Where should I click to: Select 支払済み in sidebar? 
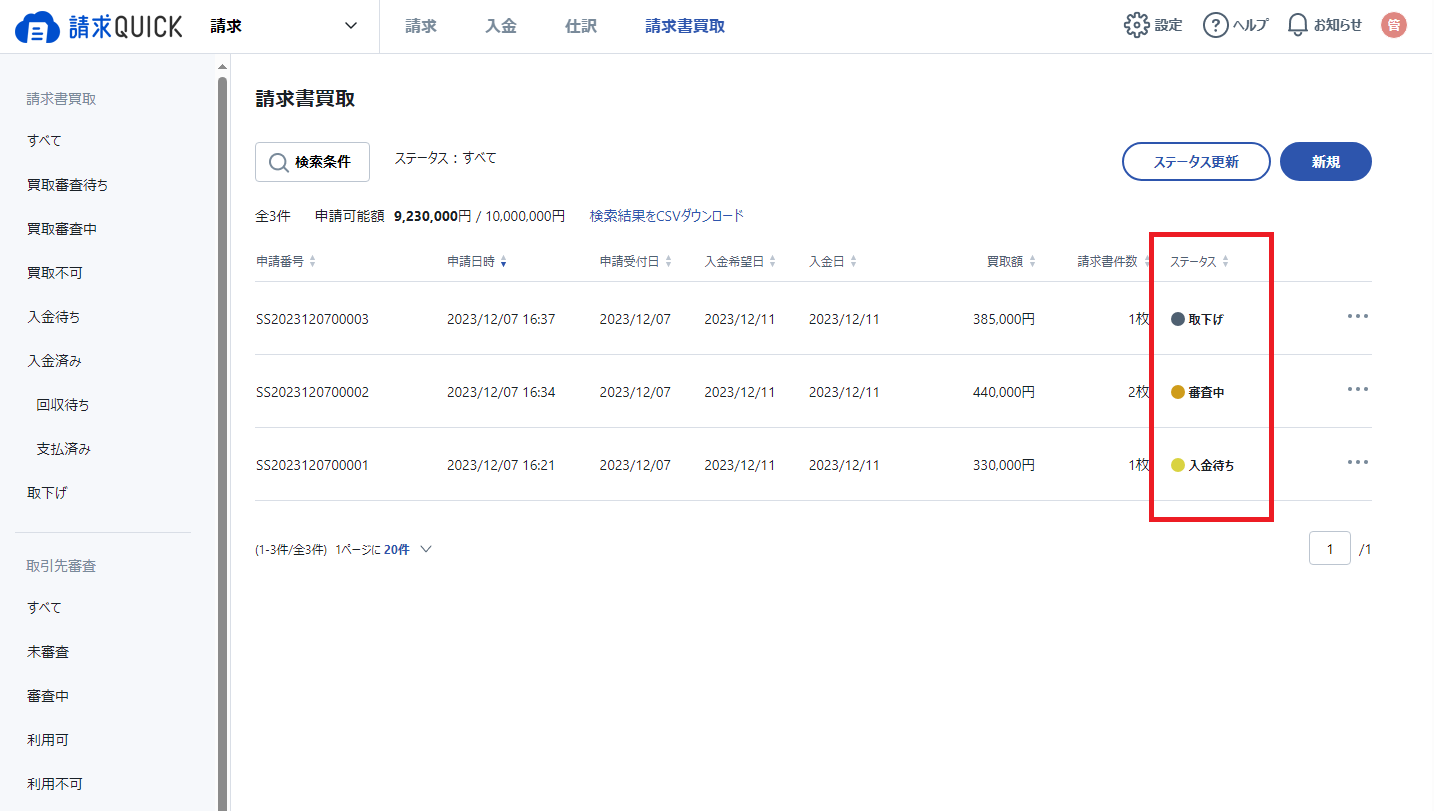pos(63,449)
